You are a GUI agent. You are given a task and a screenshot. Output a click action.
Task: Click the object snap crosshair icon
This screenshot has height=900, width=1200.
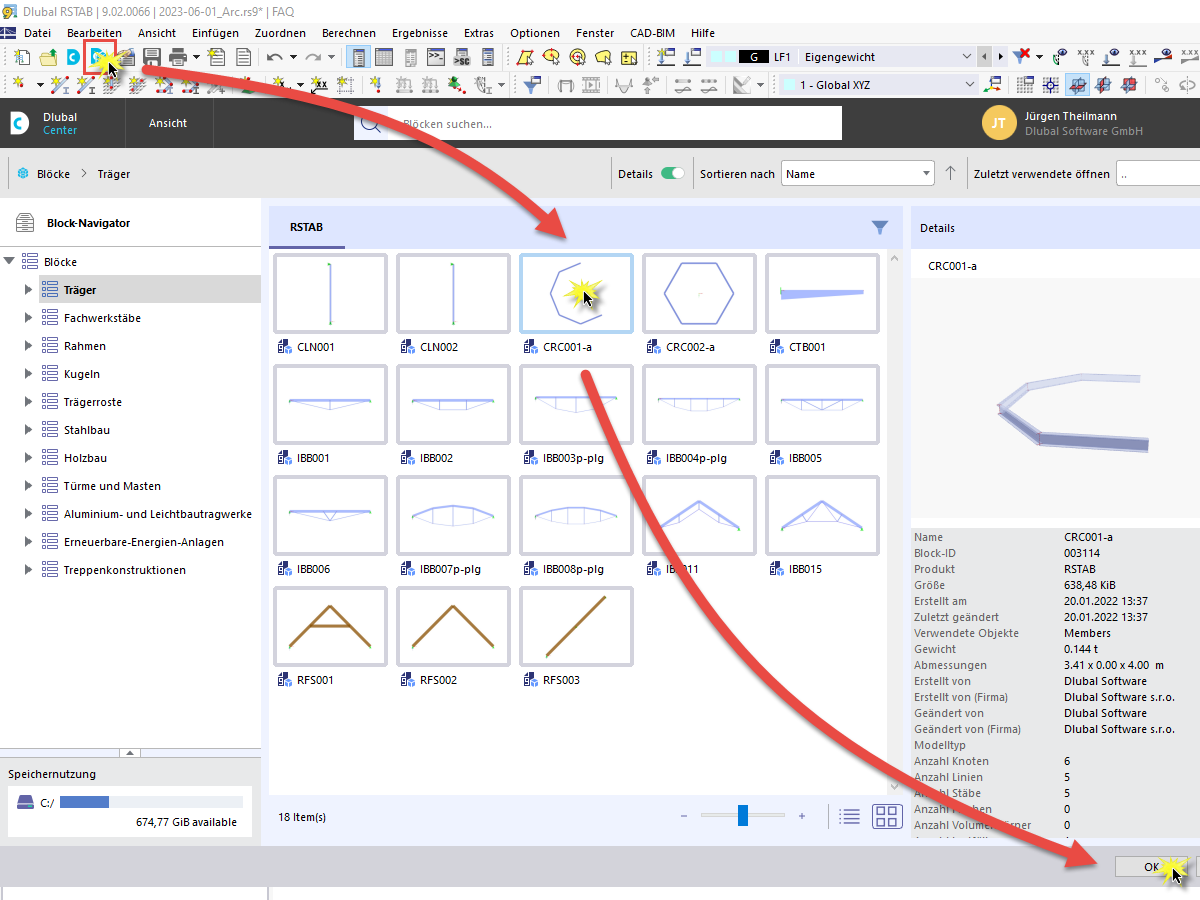pos(1050,85)
